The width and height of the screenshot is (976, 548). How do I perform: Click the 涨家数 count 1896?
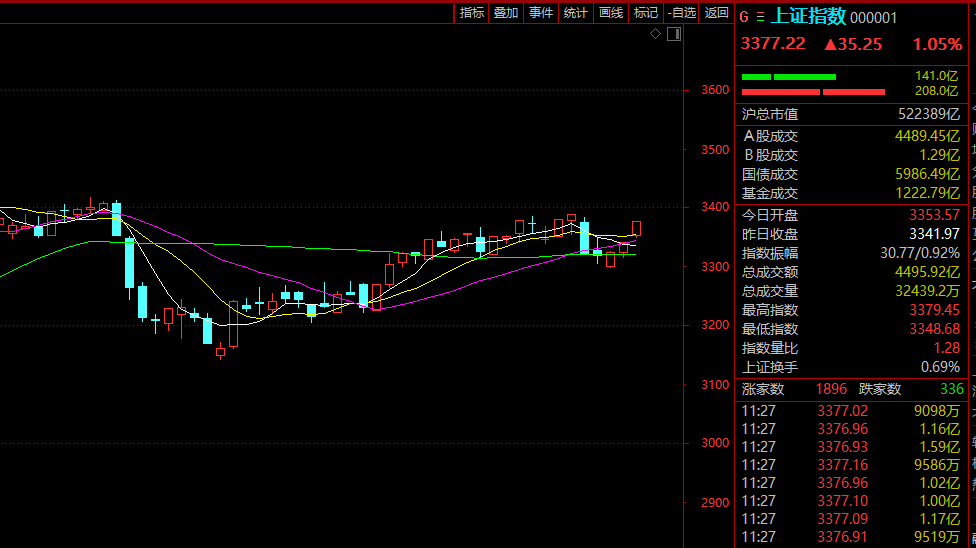click(x=831, y=389)
